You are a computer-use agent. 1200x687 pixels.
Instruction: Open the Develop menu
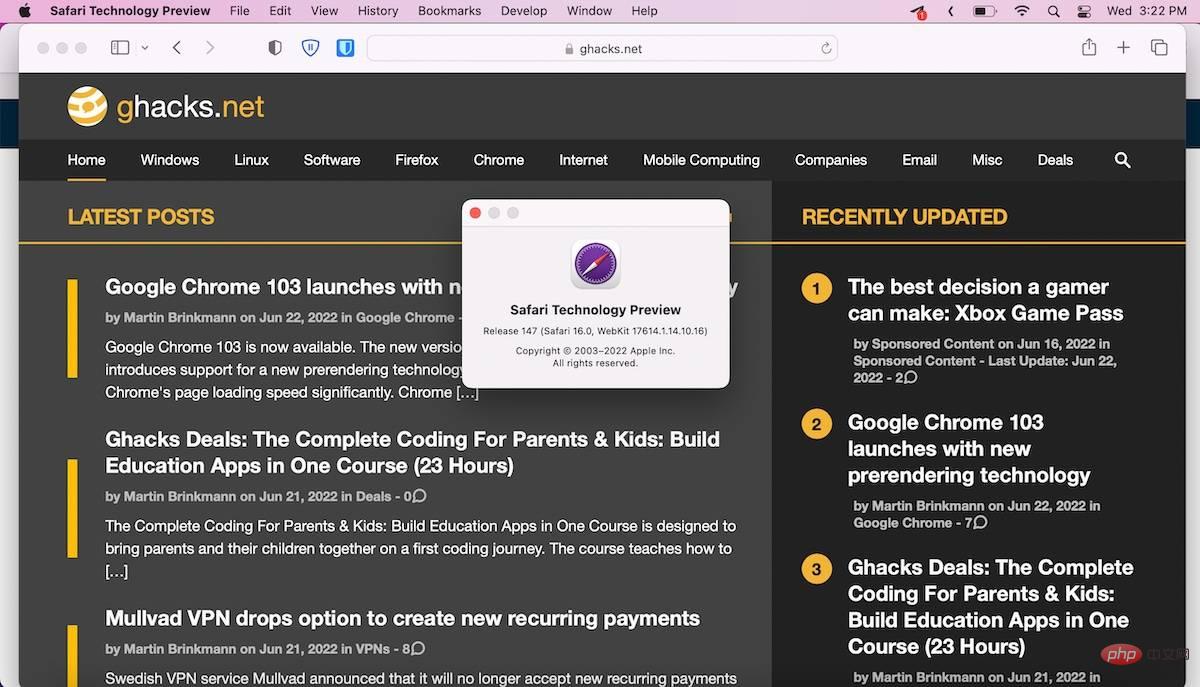click(523, 11)
